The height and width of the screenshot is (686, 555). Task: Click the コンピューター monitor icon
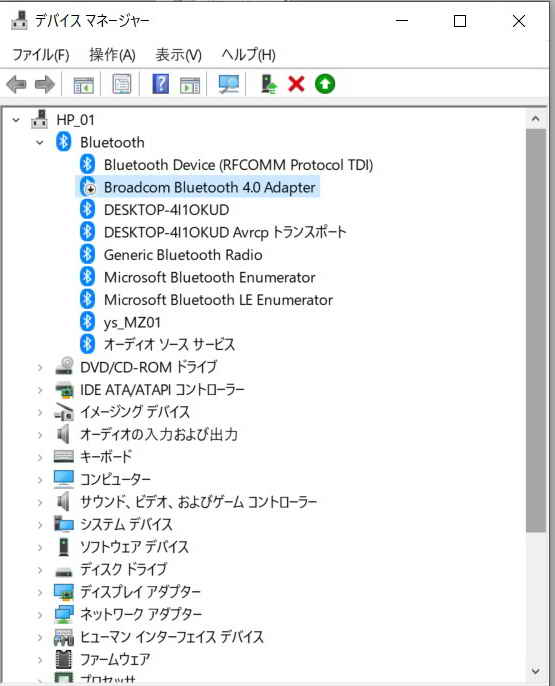(x=63, y=479)
